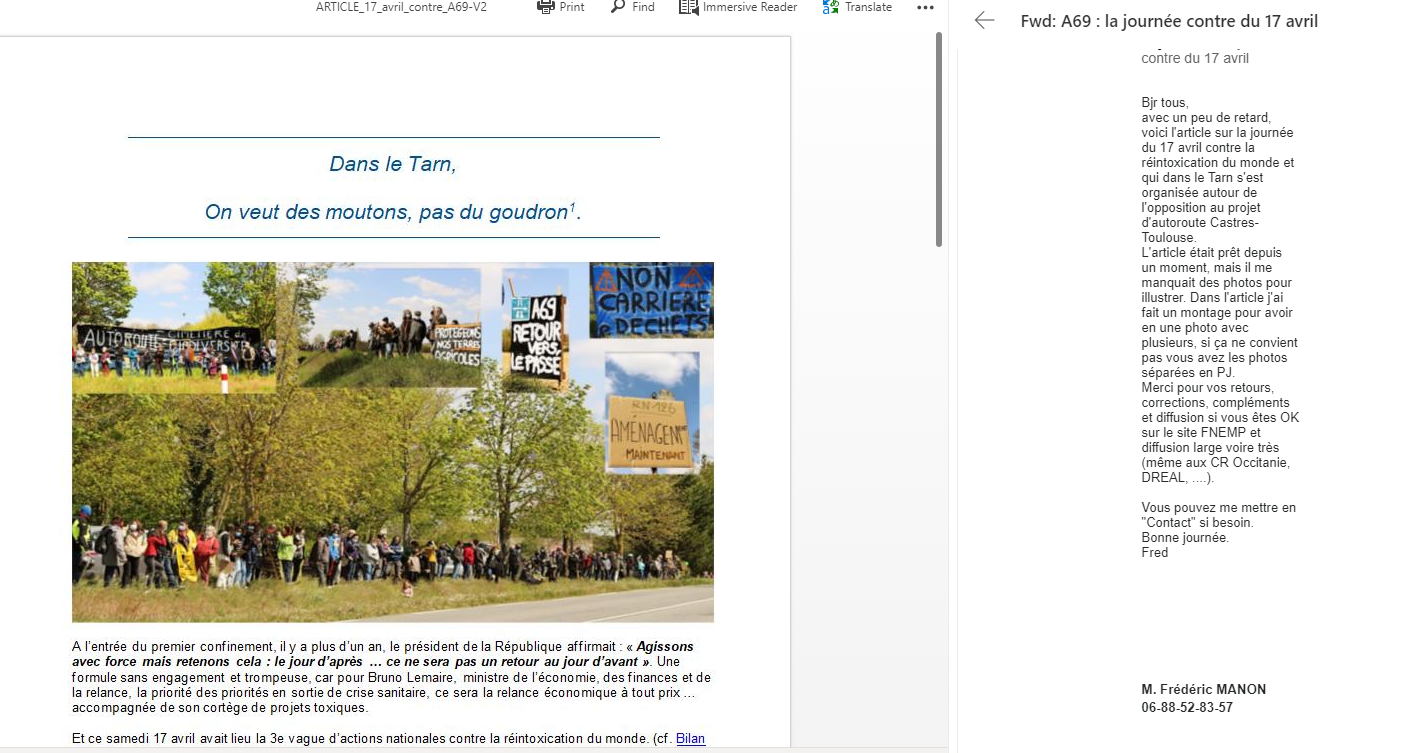
Task: Click the greeting 'Bjr tous,' in email
Action: (x=1165, y=103)
